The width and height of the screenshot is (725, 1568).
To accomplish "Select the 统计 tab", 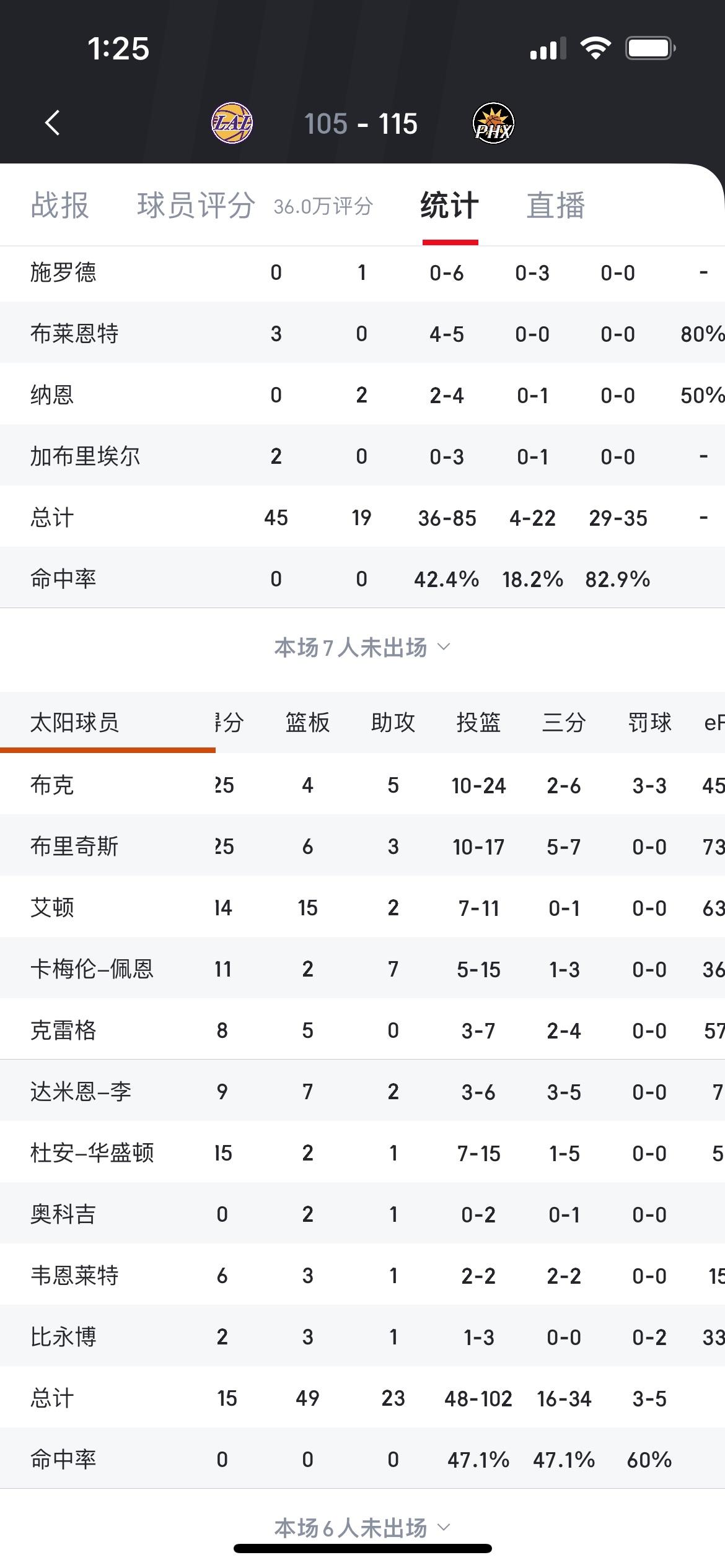I will 450,205.
